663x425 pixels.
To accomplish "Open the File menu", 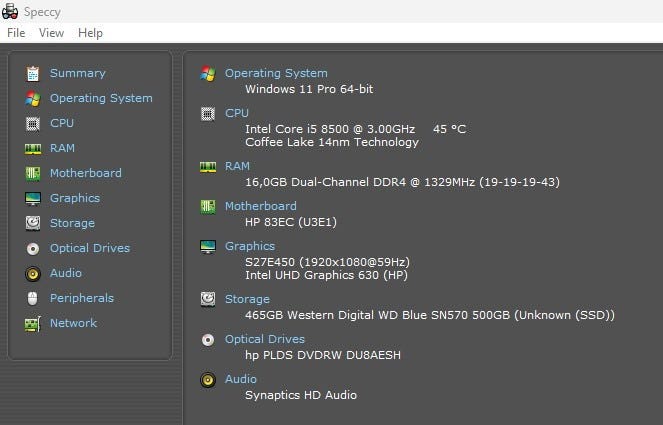I will click(x=16, y=33).
